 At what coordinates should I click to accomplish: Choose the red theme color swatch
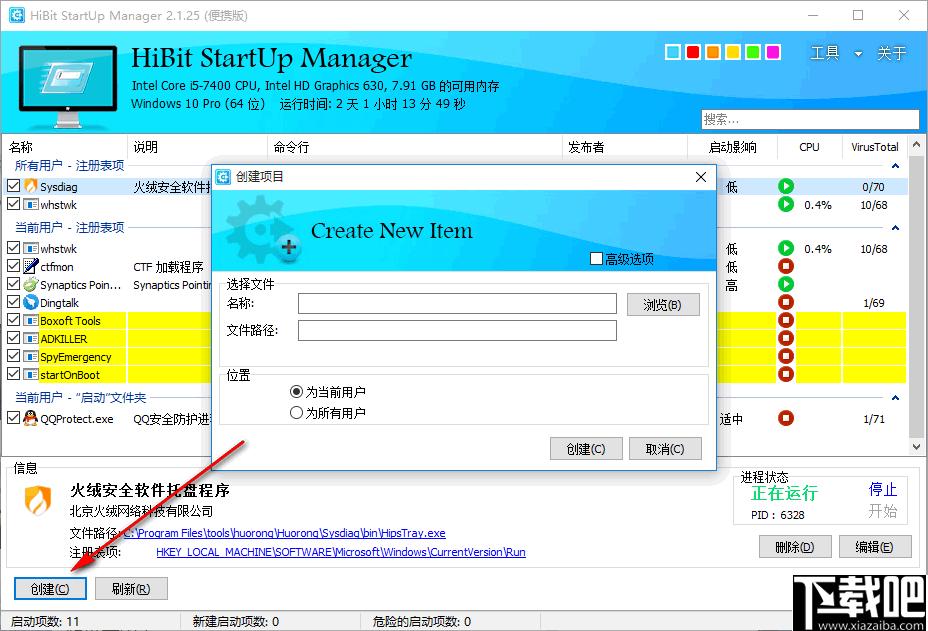tap(692, 53)
